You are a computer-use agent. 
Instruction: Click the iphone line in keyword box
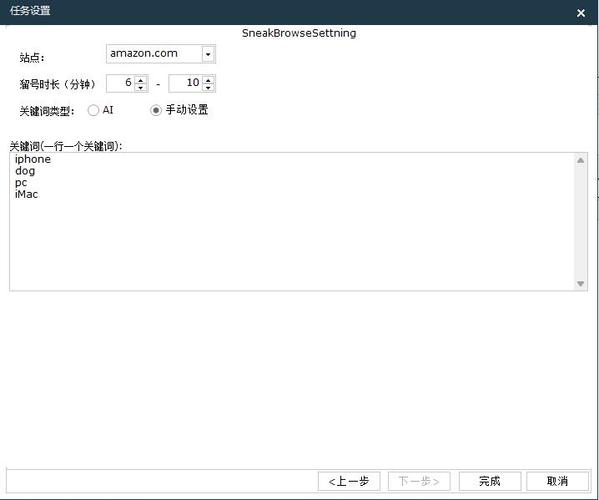33,159
